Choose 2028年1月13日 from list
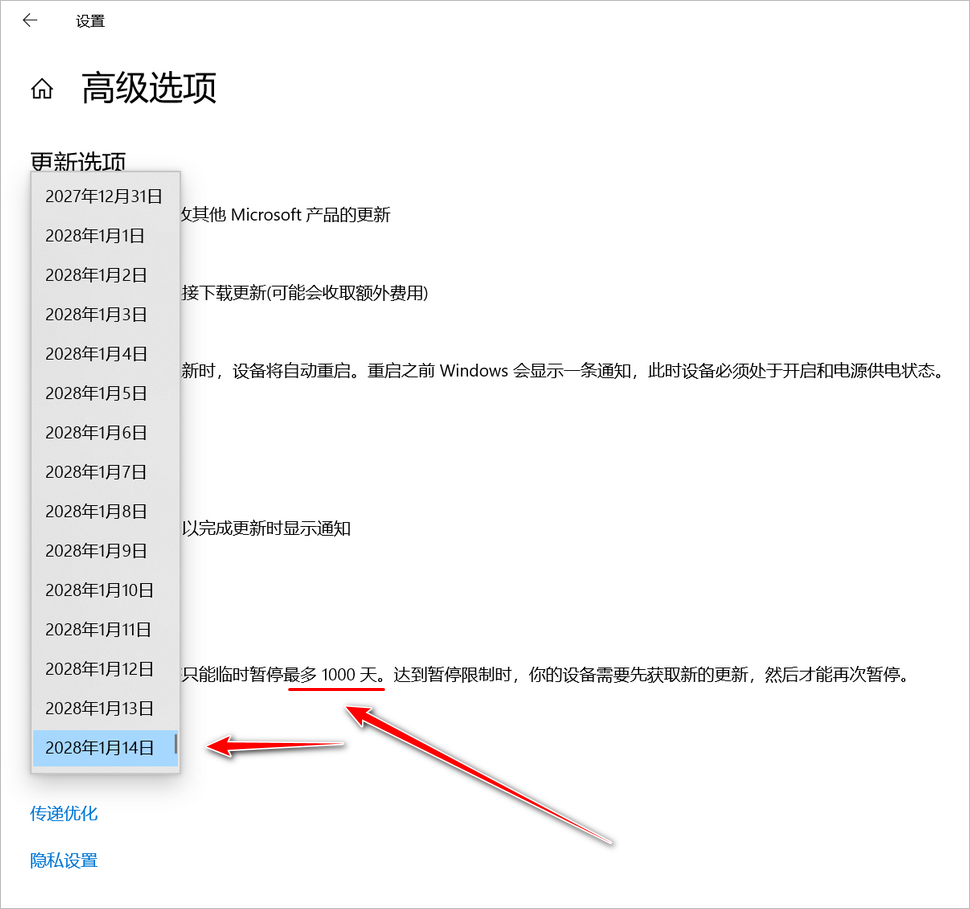The image size is (970, 909). click(x=100, y=708)
